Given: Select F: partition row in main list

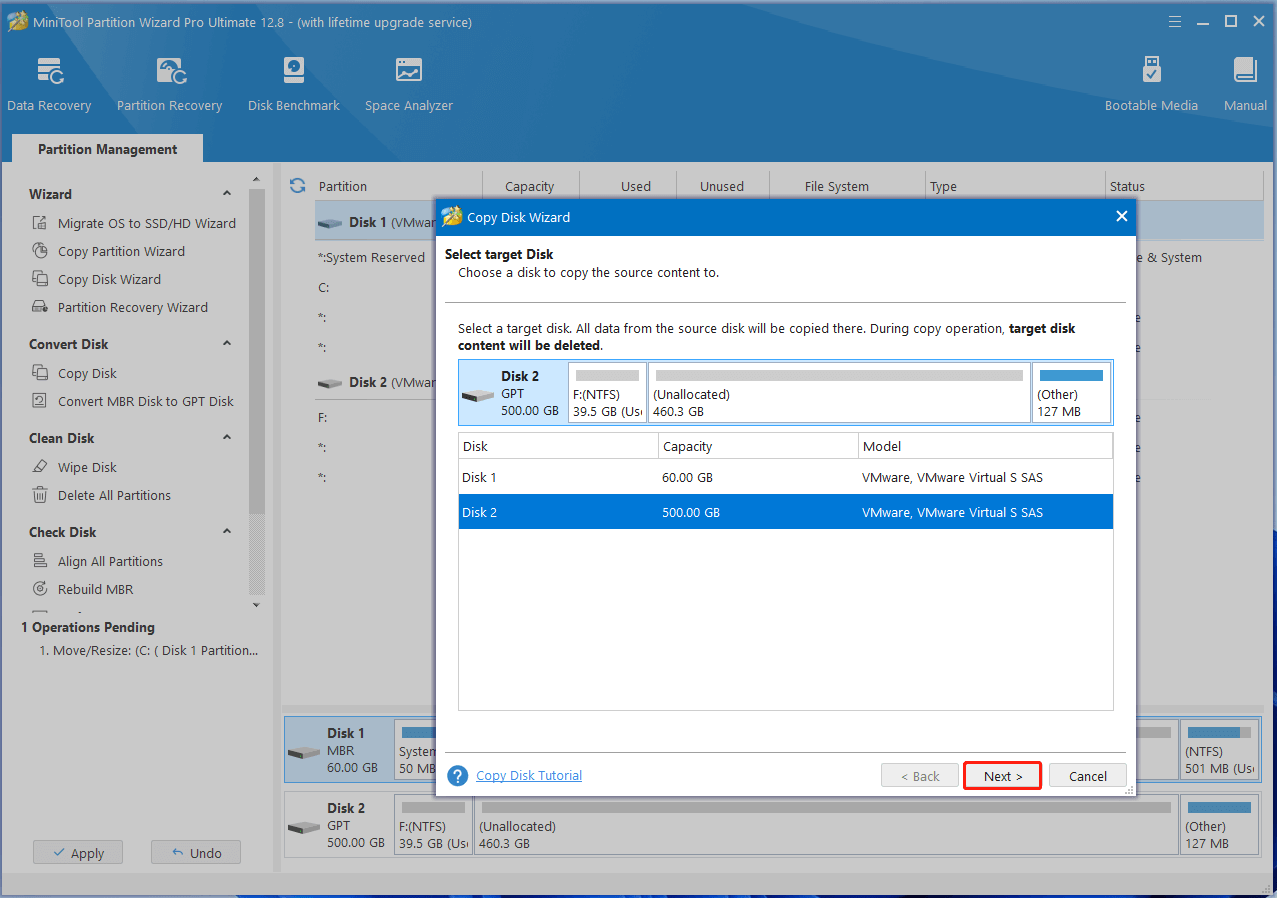Looking at the screenshot, I should [x=375, y=417].
